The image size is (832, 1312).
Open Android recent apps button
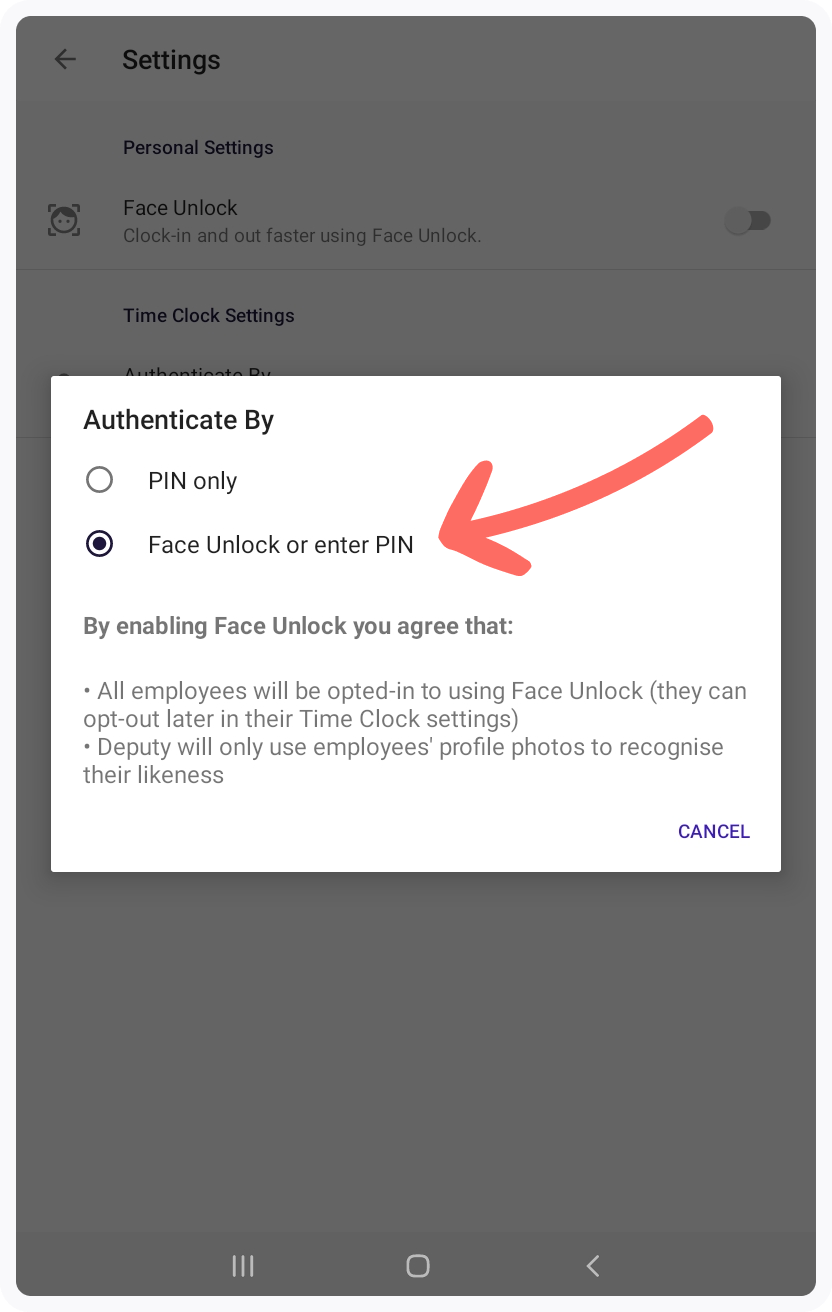(x=243, y=1266)
